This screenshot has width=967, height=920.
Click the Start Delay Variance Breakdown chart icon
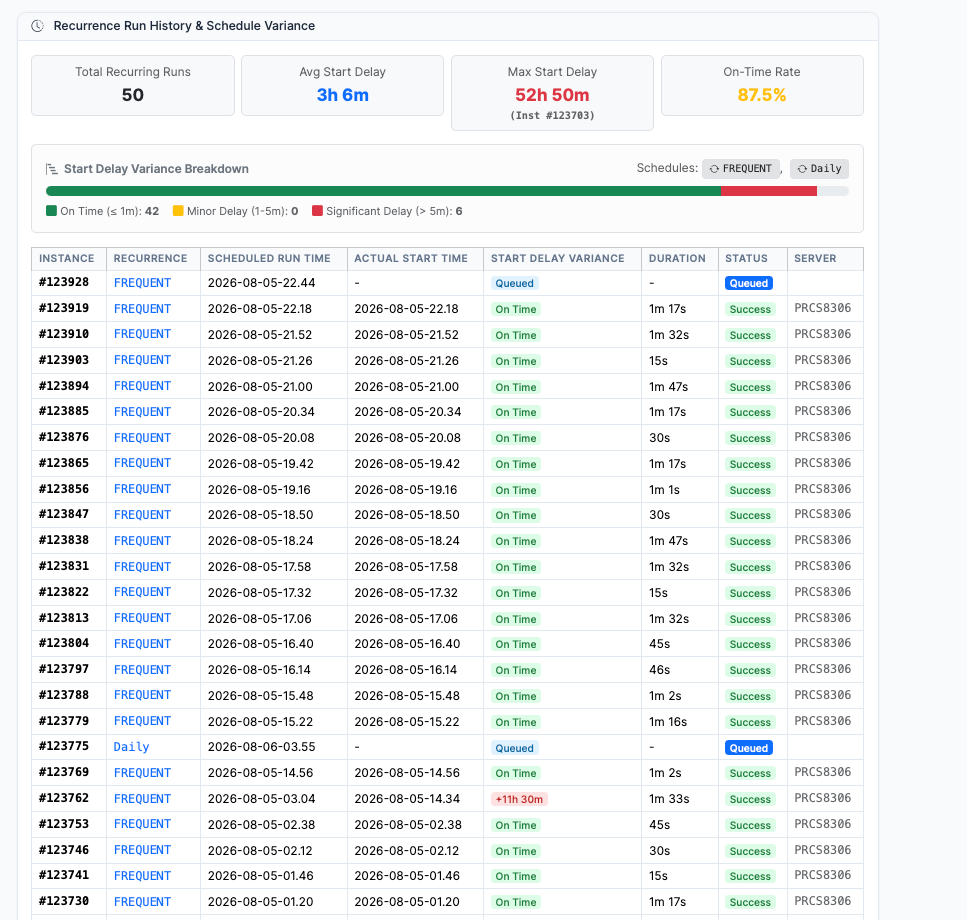52,169
